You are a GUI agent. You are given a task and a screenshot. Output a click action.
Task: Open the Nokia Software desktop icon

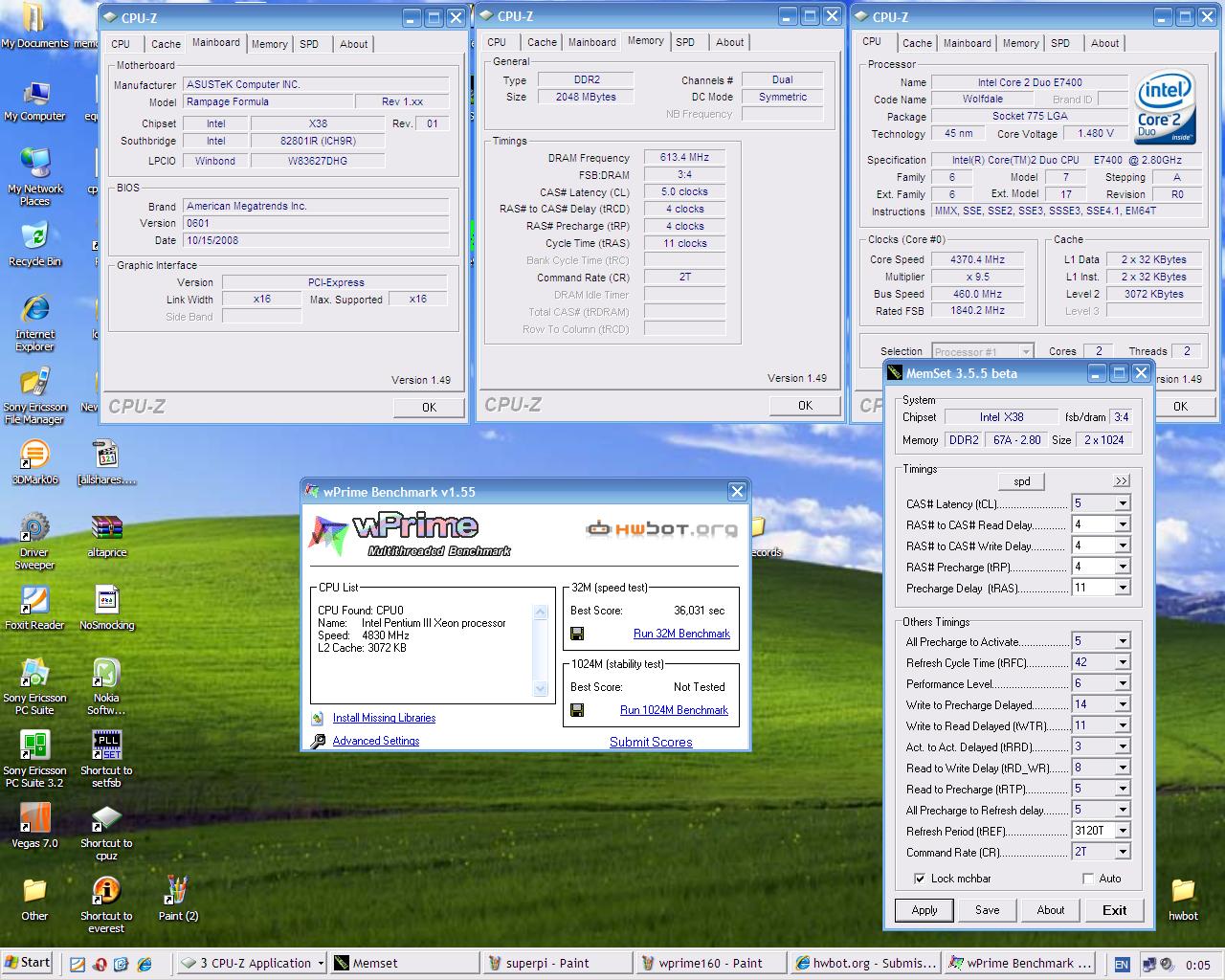107,686
